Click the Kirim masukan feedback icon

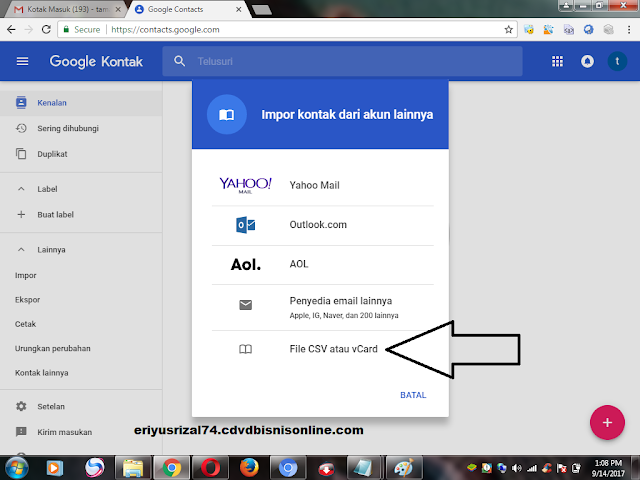pyautogui.click(x=21, y=432)
